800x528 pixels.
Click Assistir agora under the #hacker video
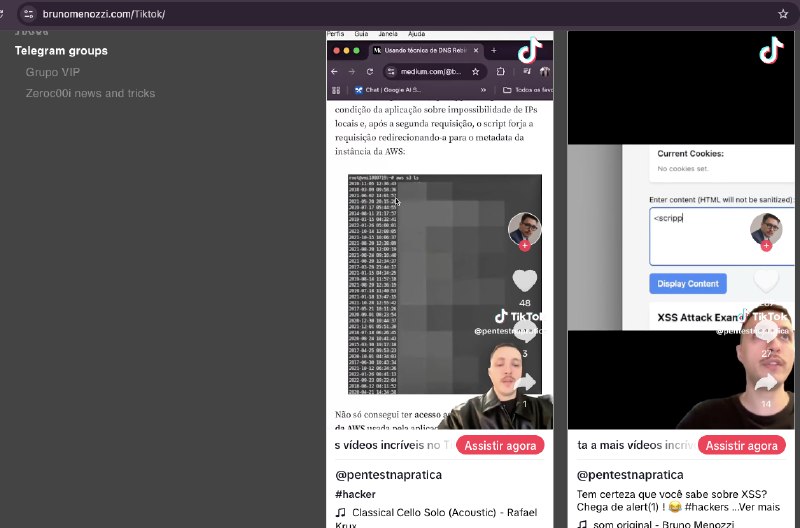click(x=500, y=445)
